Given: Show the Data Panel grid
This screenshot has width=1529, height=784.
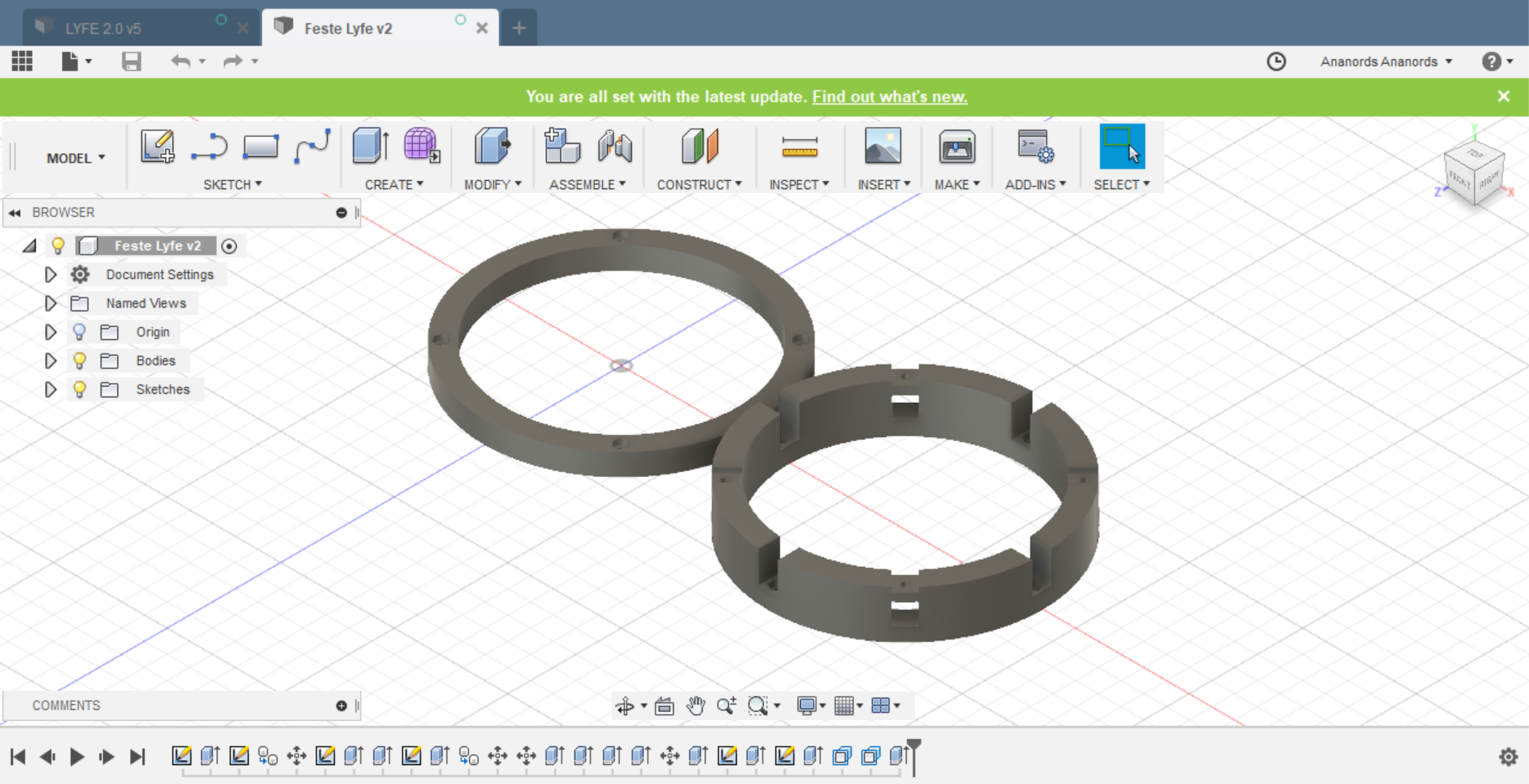Looking at the screenshot, I should [22, 61].
